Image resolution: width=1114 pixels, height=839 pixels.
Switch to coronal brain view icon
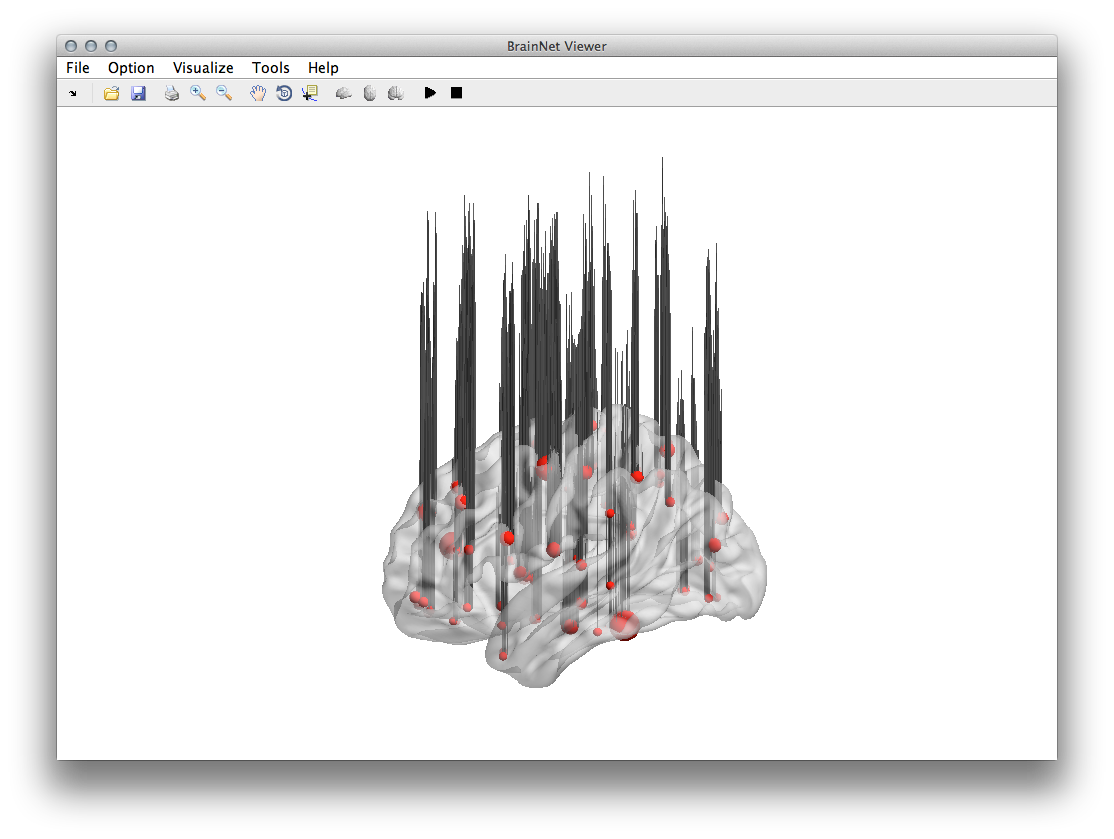coord(396,93)
